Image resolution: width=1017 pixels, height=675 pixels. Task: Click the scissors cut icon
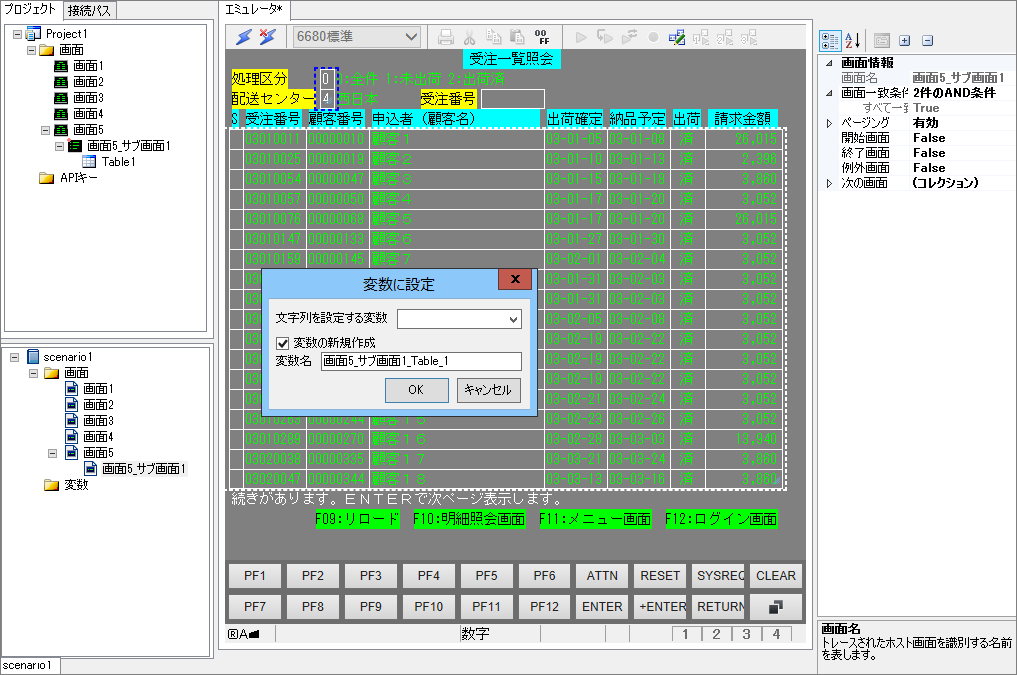coord(470,37)
